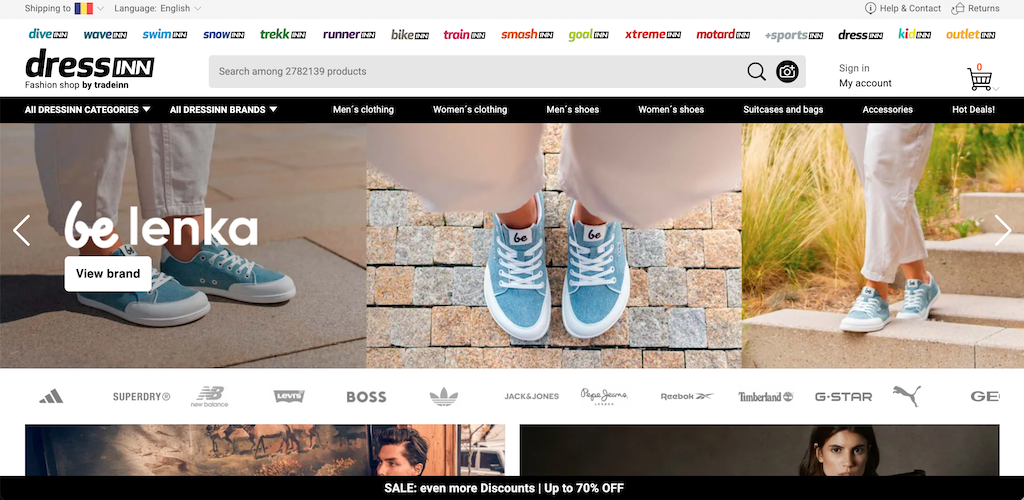The height and width of the screenshot is (500, 1024).
Task: Open the traininn store logo
Action: pyautogui.click(x=464, y=34)
